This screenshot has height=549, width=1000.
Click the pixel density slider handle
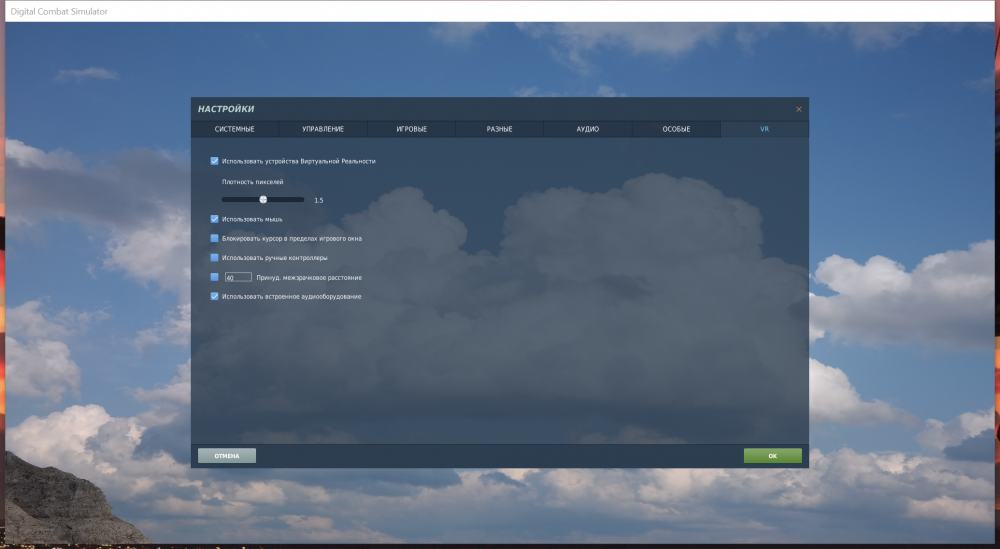tap(263, 200)
